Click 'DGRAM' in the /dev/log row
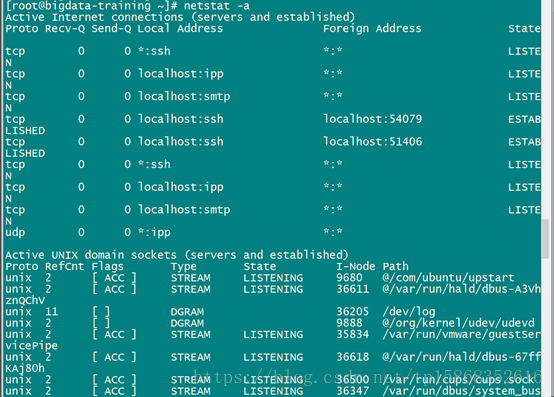 point(187,312)
